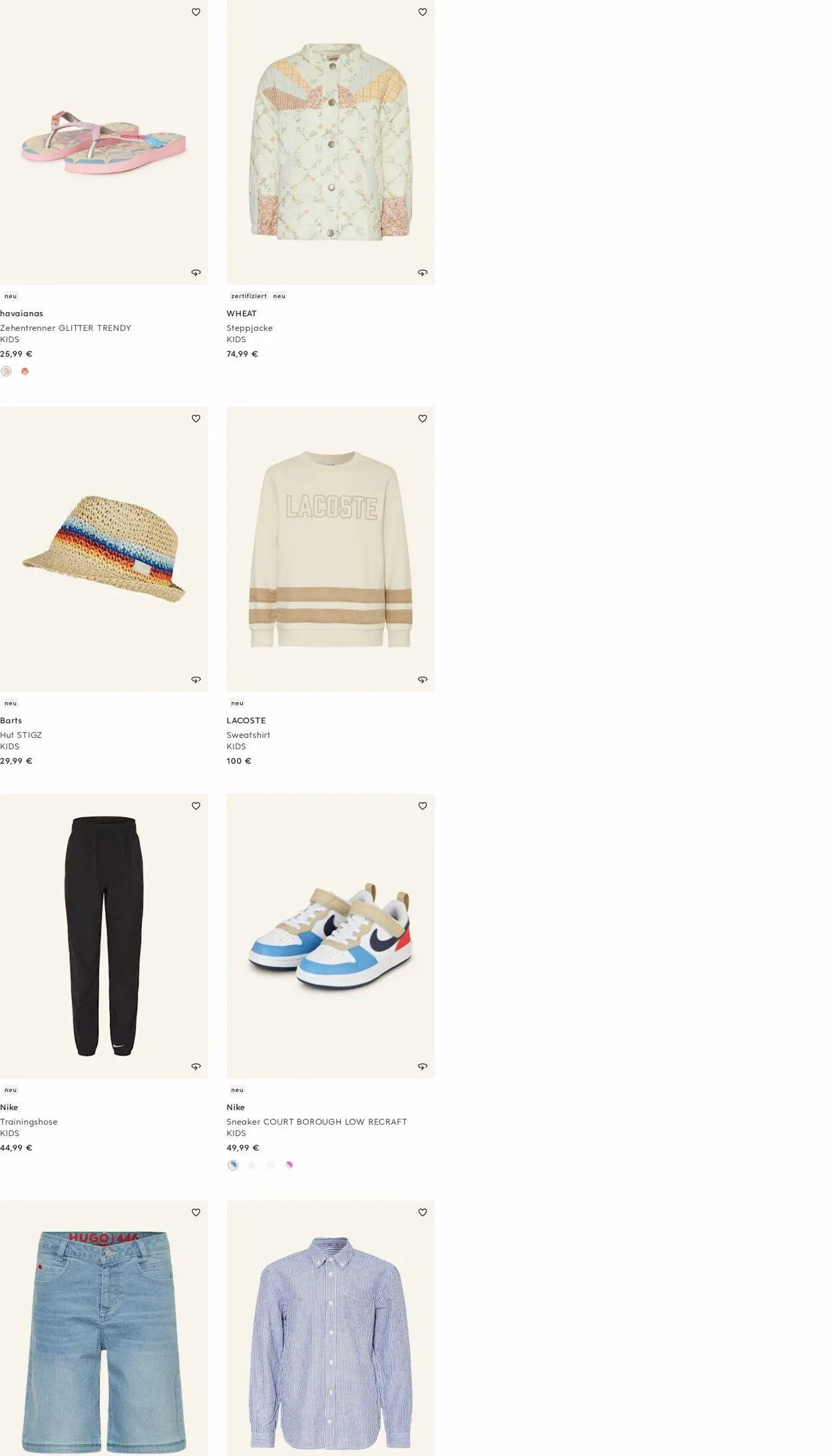The height and width of the screenshot is (1456, 832).
Task: Favorite the WHEAT Steppjacke with heart
Action: pos(422,12)
